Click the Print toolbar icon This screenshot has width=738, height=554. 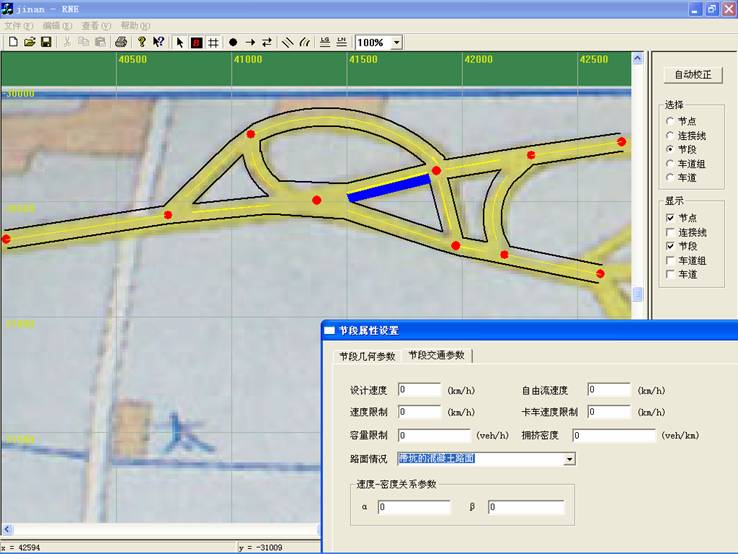120,42
